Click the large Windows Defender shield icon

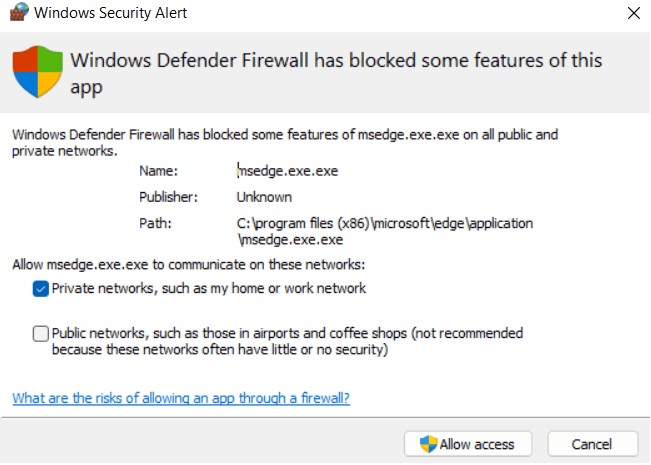[36, 73]
